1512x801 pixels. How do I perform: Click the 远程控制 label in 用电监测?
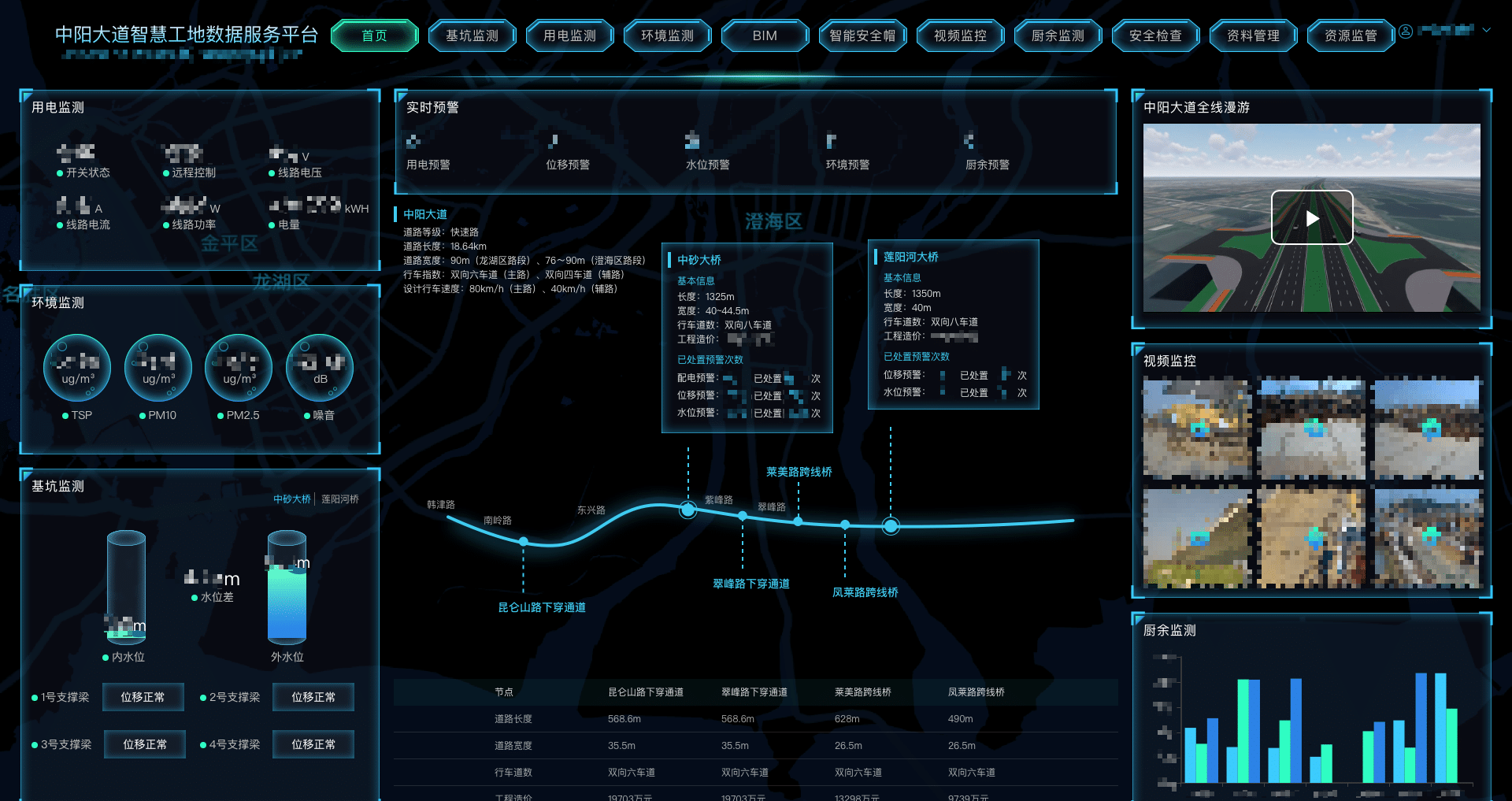pyautogui.click(x=194, y=172)
